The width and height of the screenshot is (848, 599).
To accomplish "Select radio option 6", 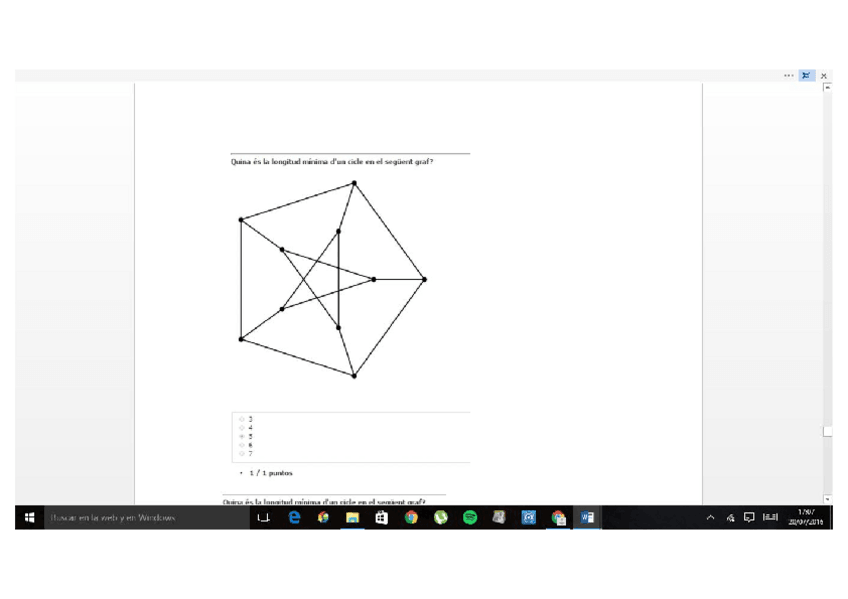I will pos(242,445).
